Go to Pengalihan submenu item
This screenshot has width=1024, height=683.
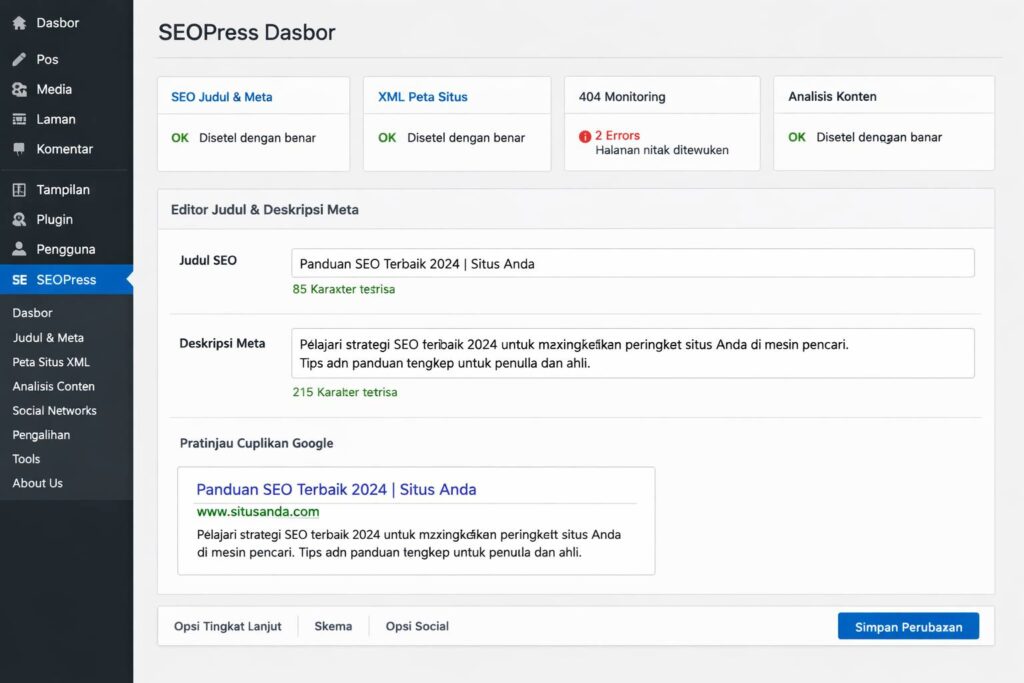pos(41,435)
